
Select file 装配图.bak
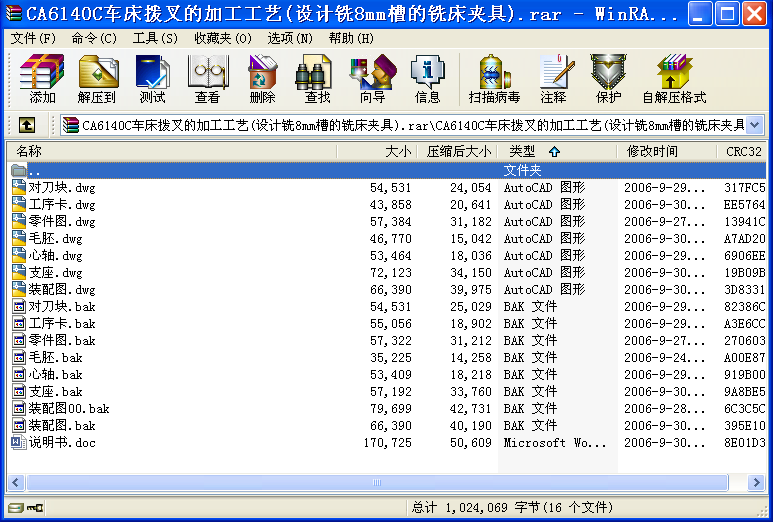62,425
